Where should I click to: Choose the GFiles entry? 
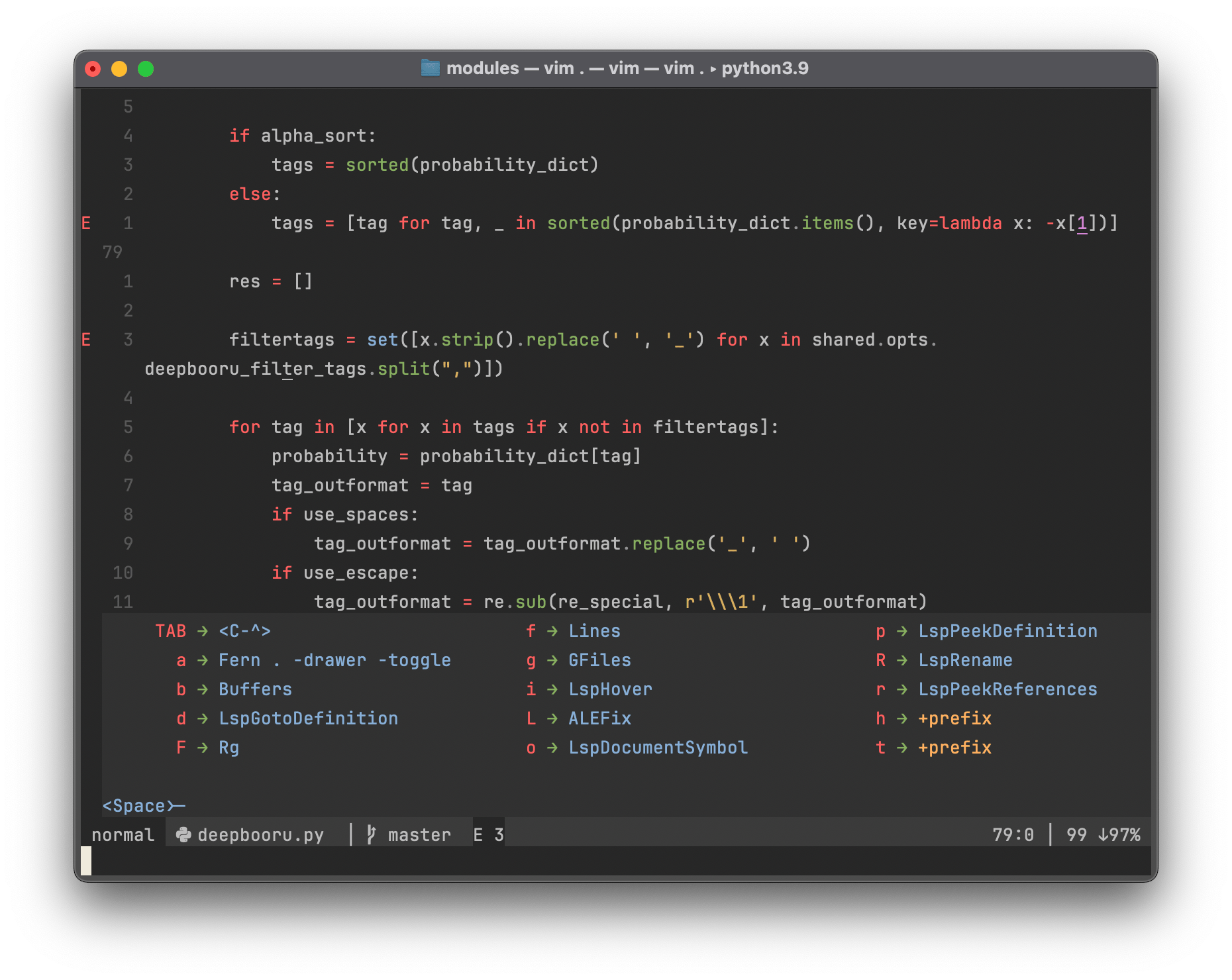(x=579, y=660)
